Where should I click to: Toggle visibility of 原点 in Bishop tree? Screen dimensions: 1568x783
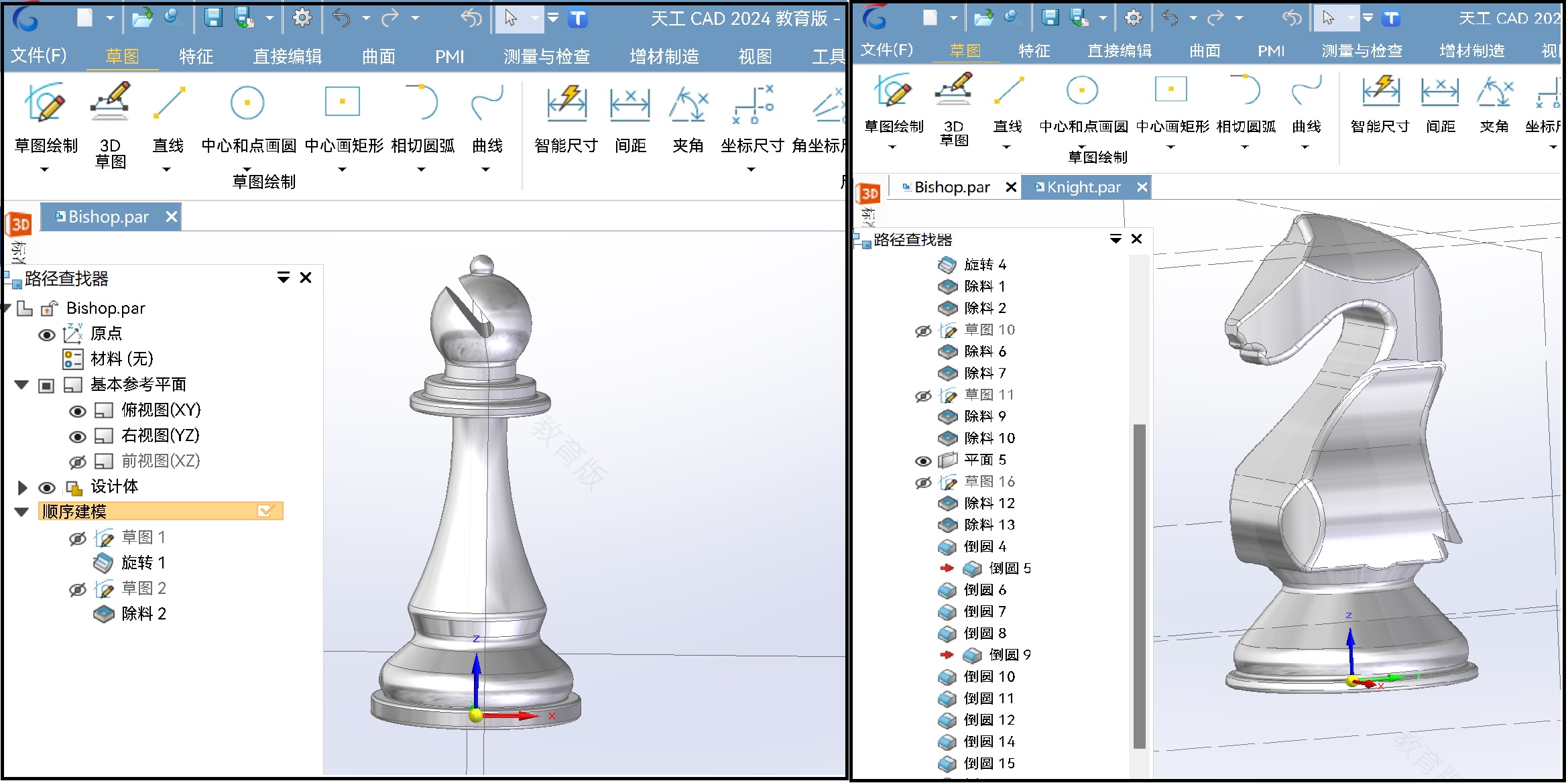coord(47,335)
